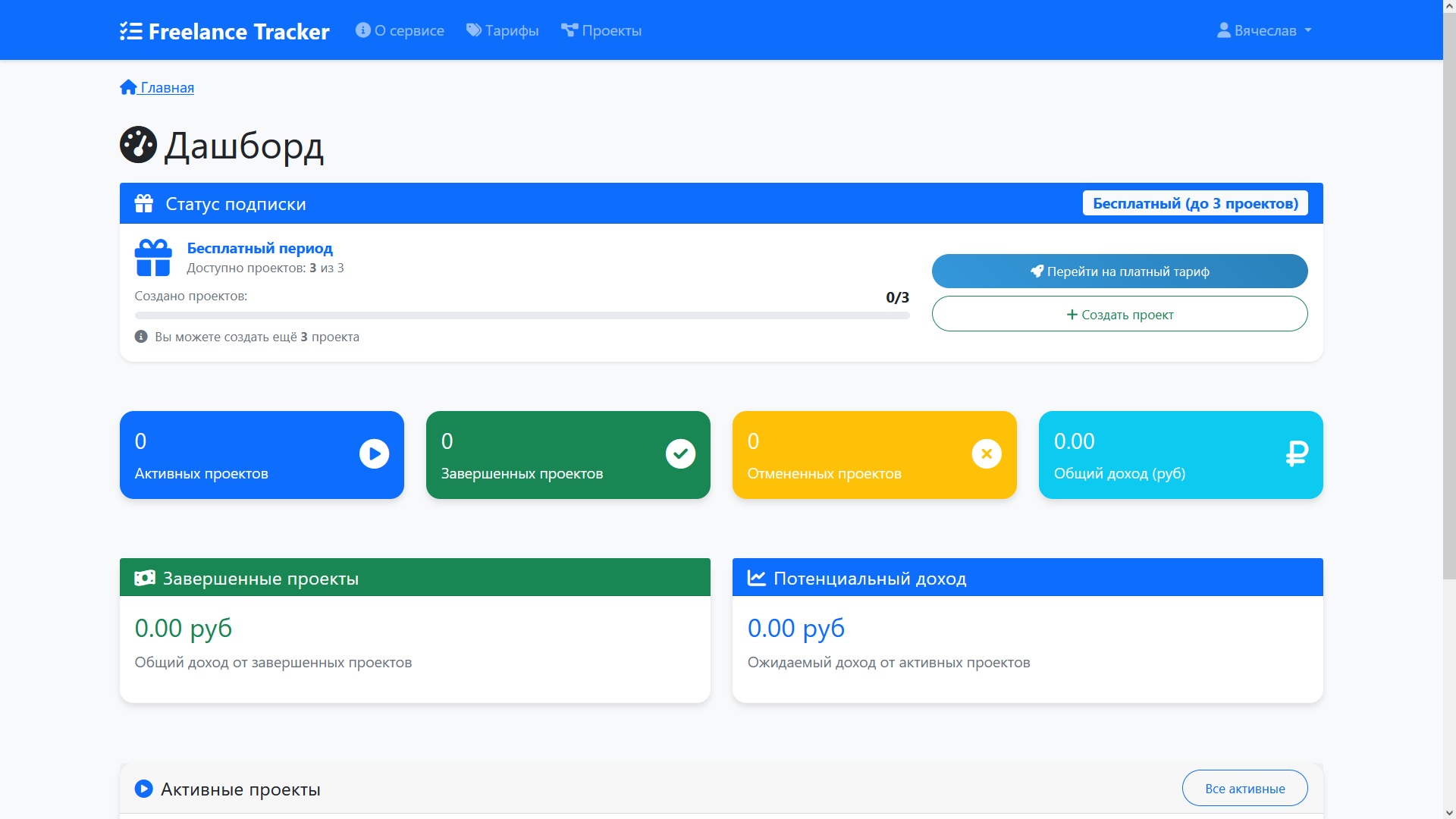Click Ожидаемый доход от активных проектов text
The width and height of the screenshot is (1456, 819).
[x=889, y=662]
